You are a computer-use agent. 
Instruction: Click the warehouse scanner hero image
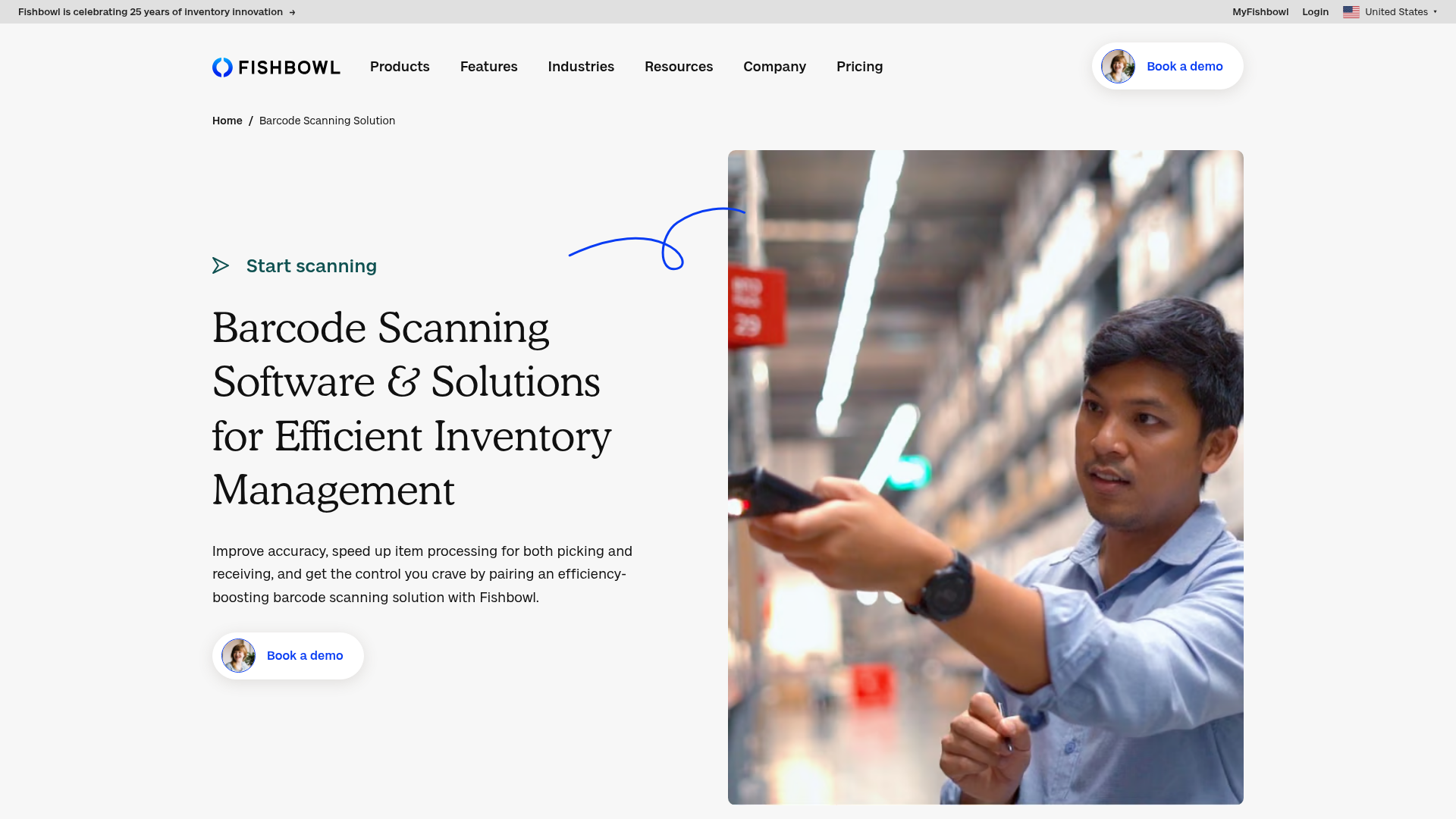point(986,477)
